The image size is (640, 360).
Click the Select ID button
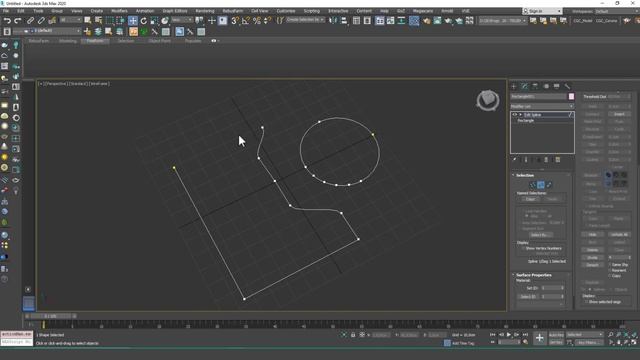528,297
